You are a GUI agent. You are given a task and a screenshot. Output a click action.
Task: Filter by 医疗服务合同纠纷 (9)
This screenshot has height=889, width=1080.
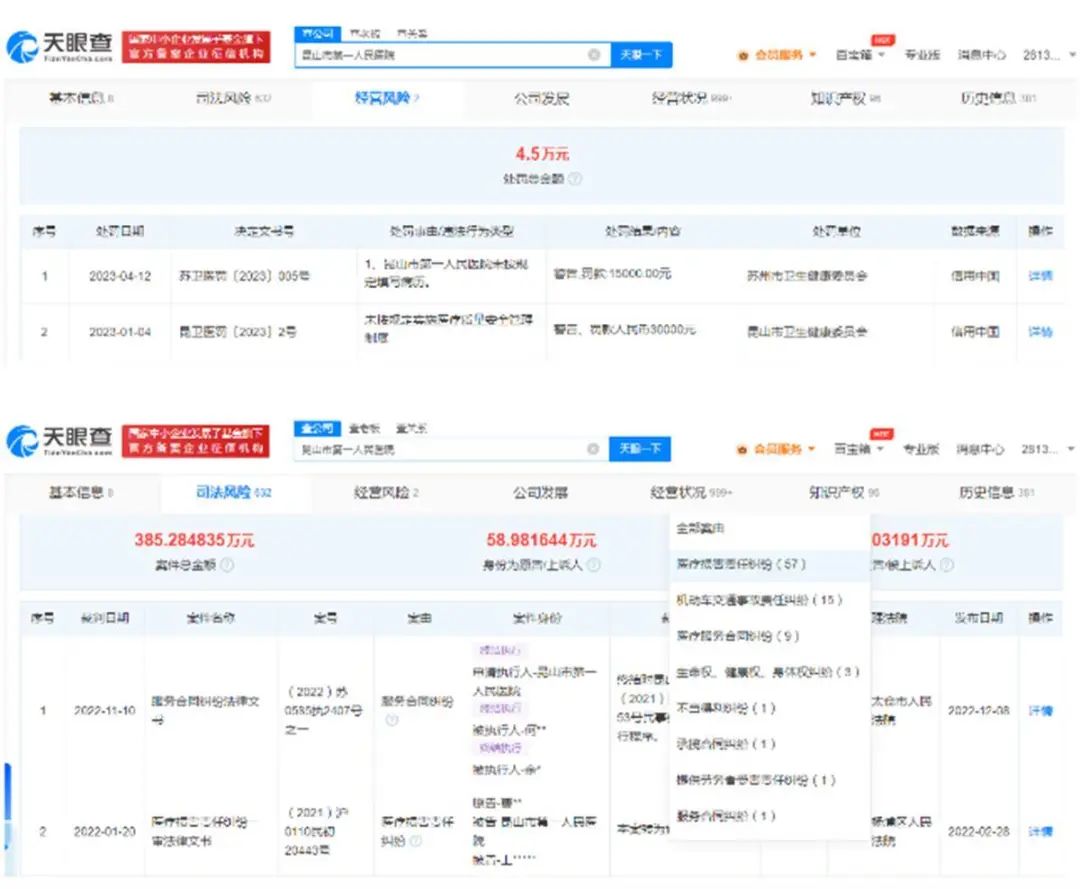click(x=770, y=636)
